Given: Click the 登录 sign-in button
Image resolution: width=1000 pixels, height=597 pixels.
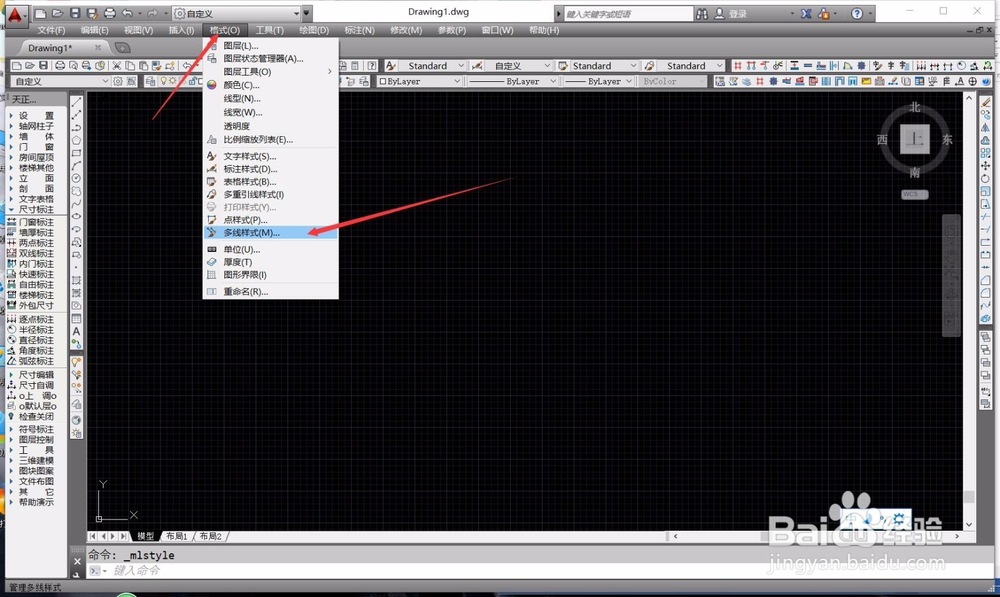Looking at the screenshot, I should pyautogui.click(x=732, y=13).
